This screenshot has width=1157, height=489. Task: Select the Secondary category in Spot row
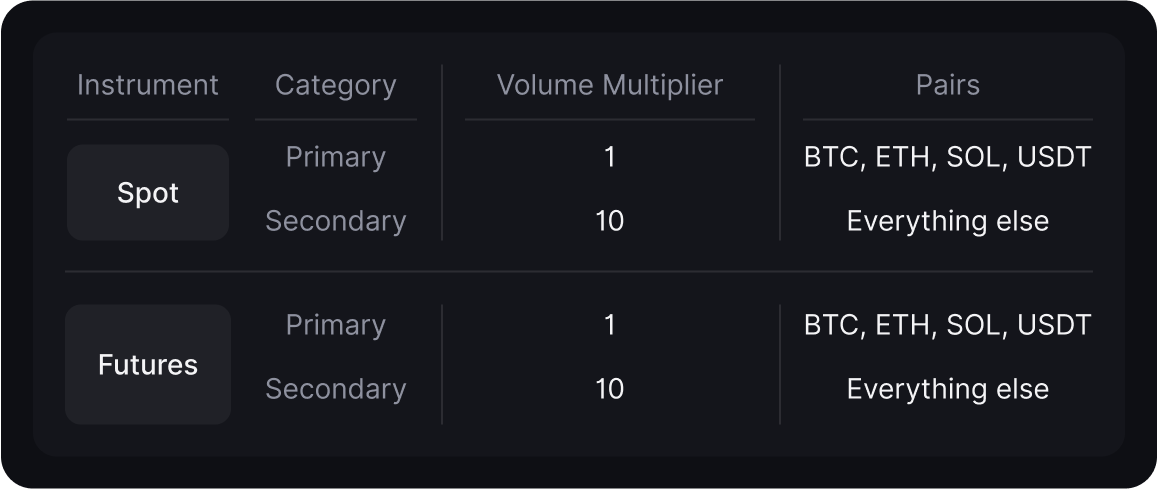(x=336, y=221)
